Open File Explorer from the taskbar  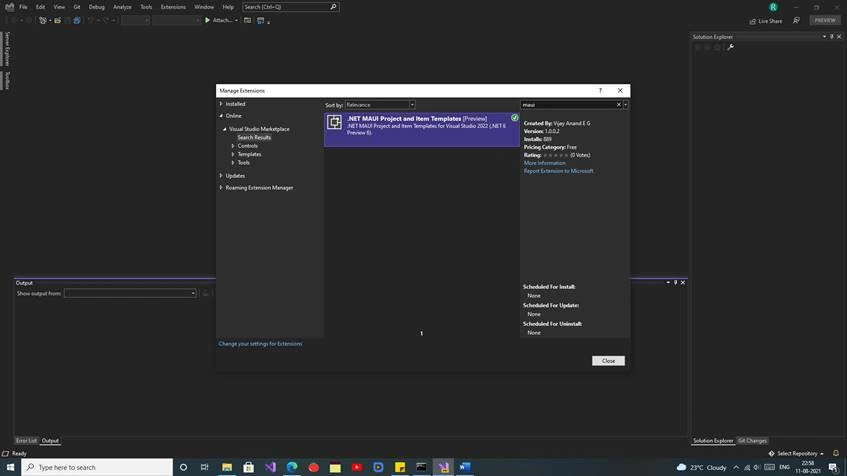(x=227, y=467)
